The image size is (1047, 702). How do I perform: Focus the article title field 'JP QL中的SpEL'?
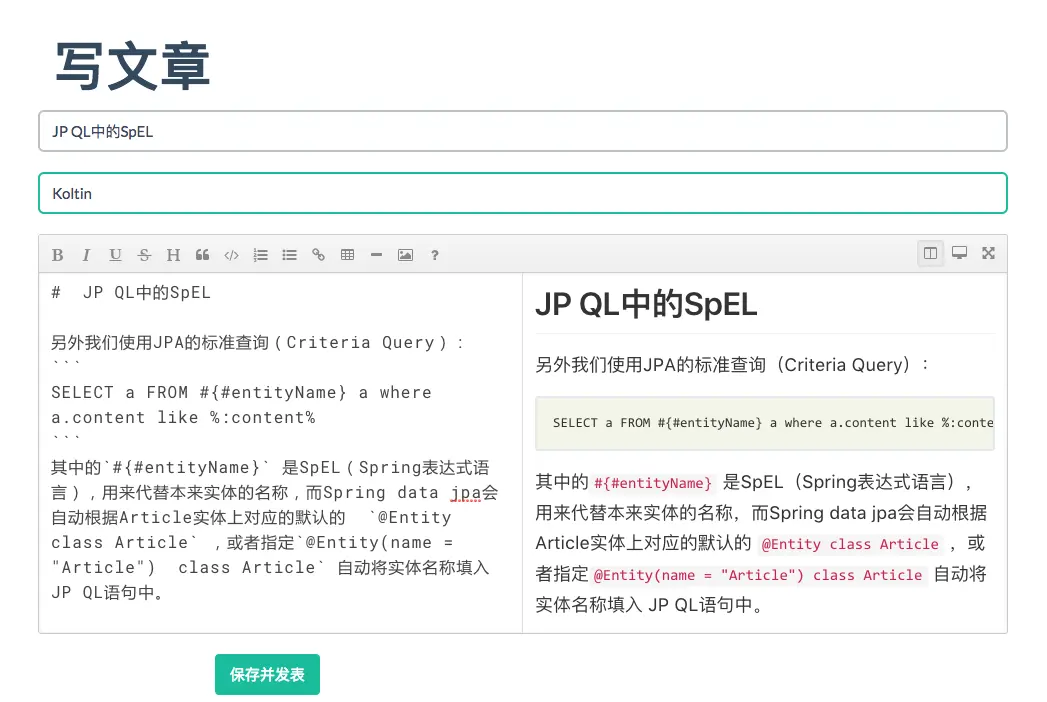[x=523, y=131]
